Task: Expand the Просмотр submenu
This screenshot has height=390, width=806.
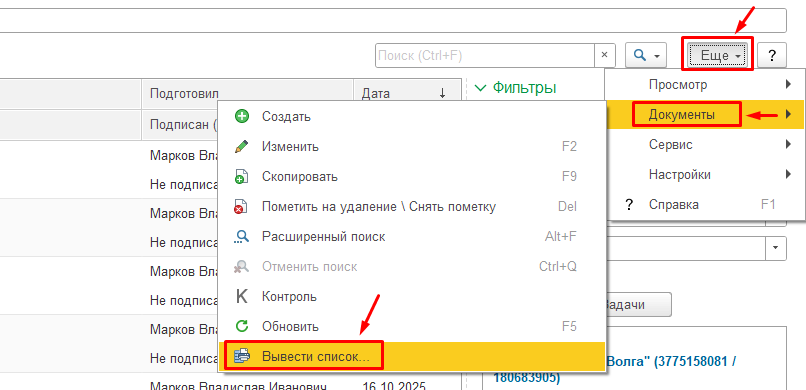Action: pos(705,84)
